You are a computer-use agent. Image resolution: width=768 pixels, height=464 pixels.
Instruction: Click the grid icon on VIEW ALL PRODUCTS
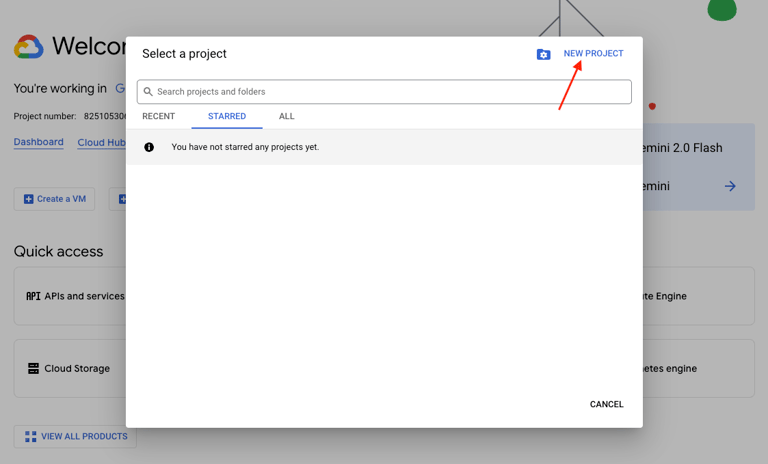[x=30, y=437]
